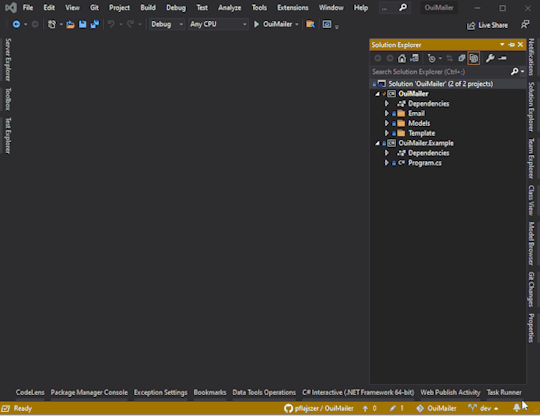Open the Debug configuration dropdown
540x416 pixels.
(x=167, y=24)
